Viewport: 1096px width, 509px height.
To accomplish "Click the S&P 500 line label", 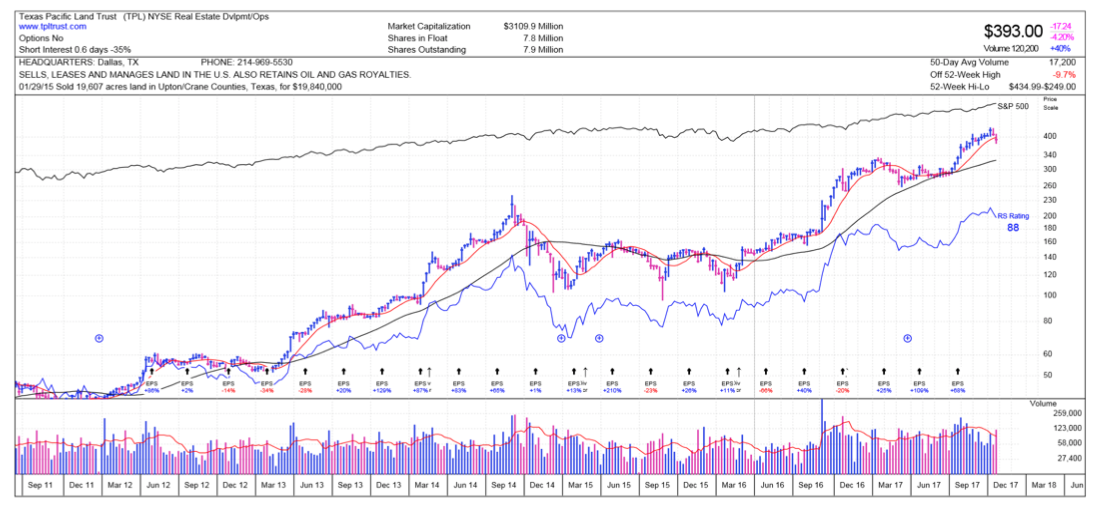I will point(1012,107).
